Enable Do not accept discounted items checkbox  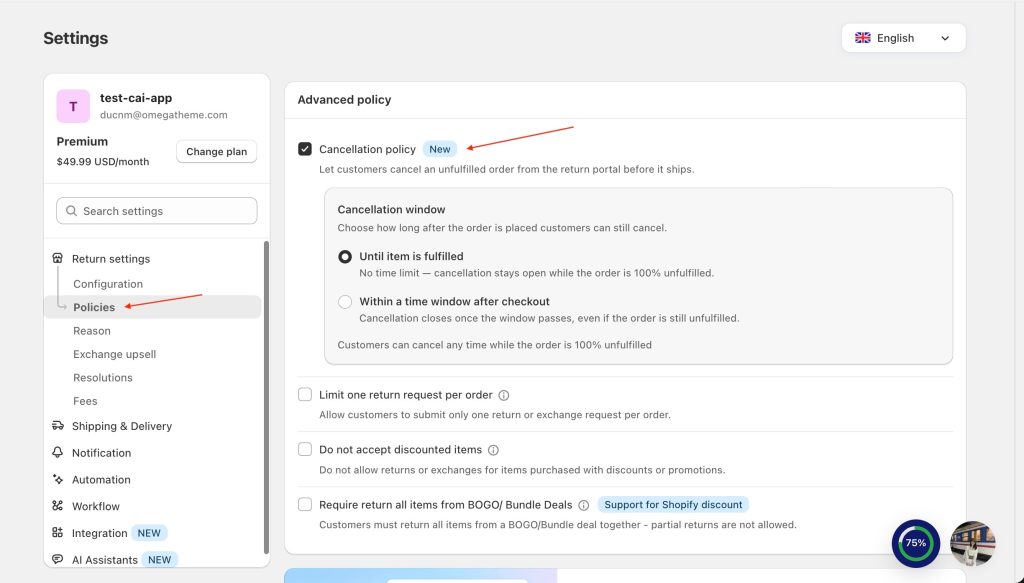click(x=305, y=449)
